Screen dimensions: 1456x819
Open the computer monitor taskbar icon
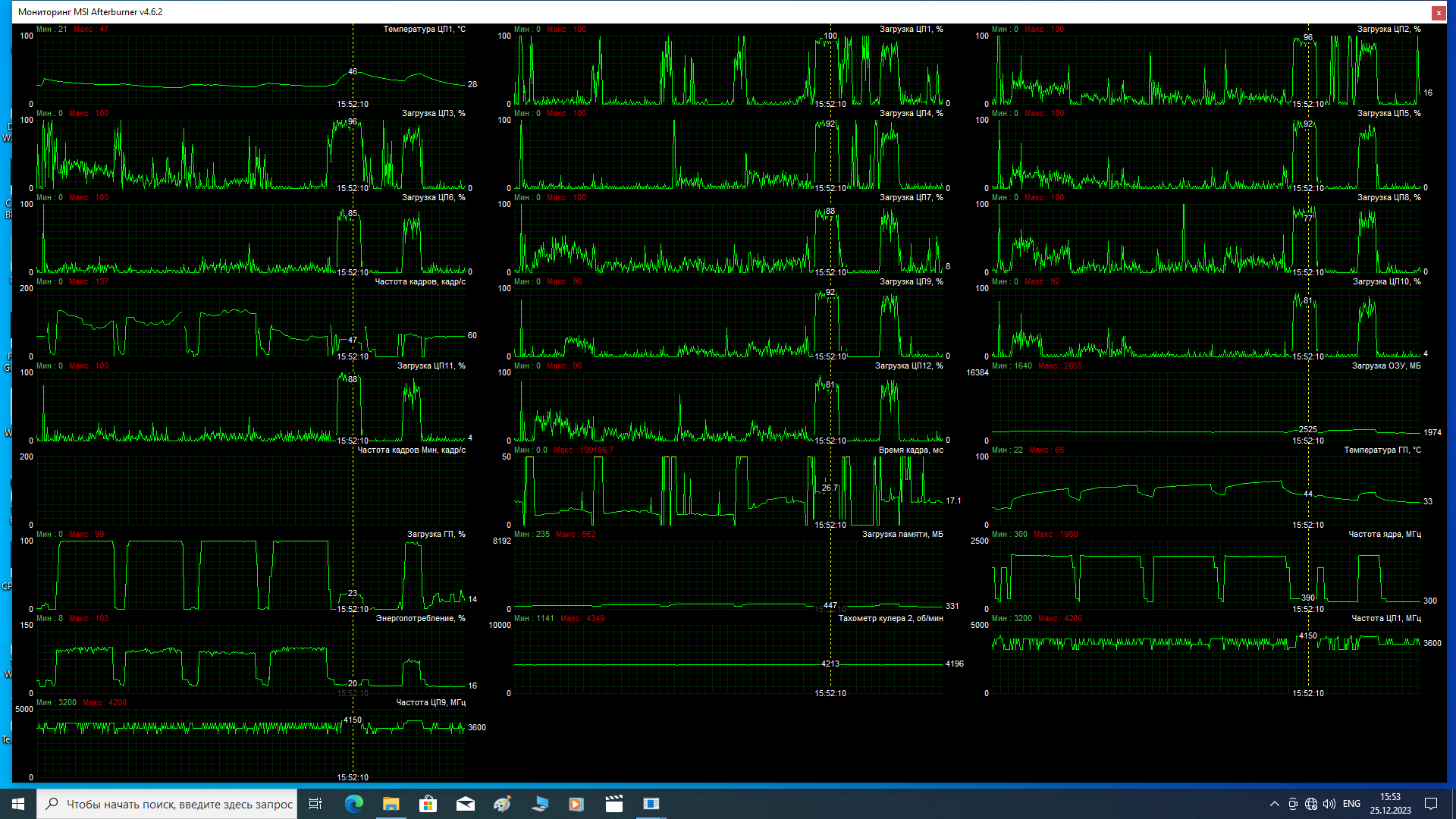540,804
